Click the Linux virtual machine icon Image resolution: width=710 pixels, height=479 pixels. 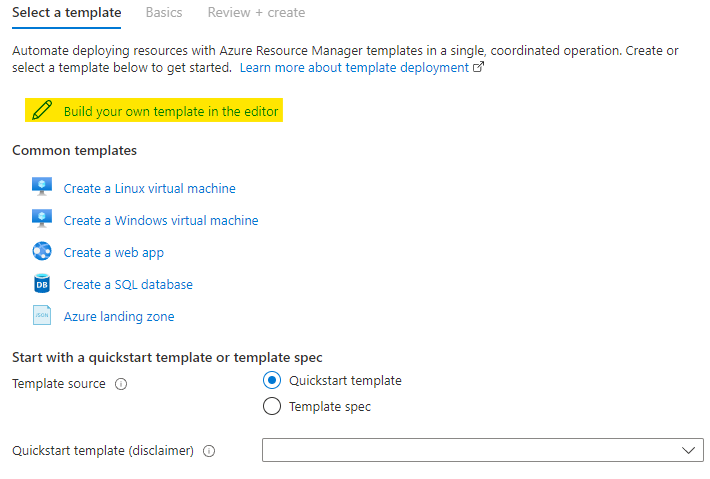(42, 188)
